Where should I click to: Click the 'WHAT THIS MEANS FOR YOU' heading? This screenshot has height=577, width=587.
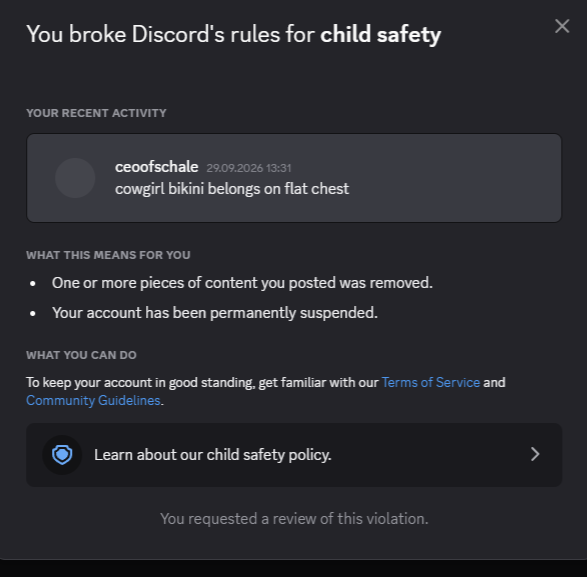point(108,255)
